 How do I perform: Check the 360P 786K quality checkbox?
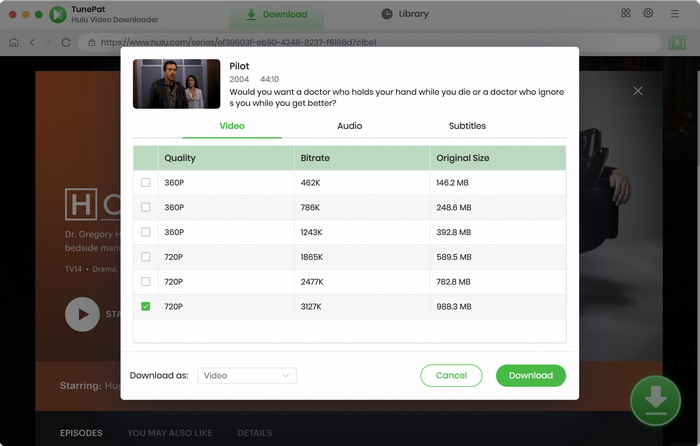[146, 207]
